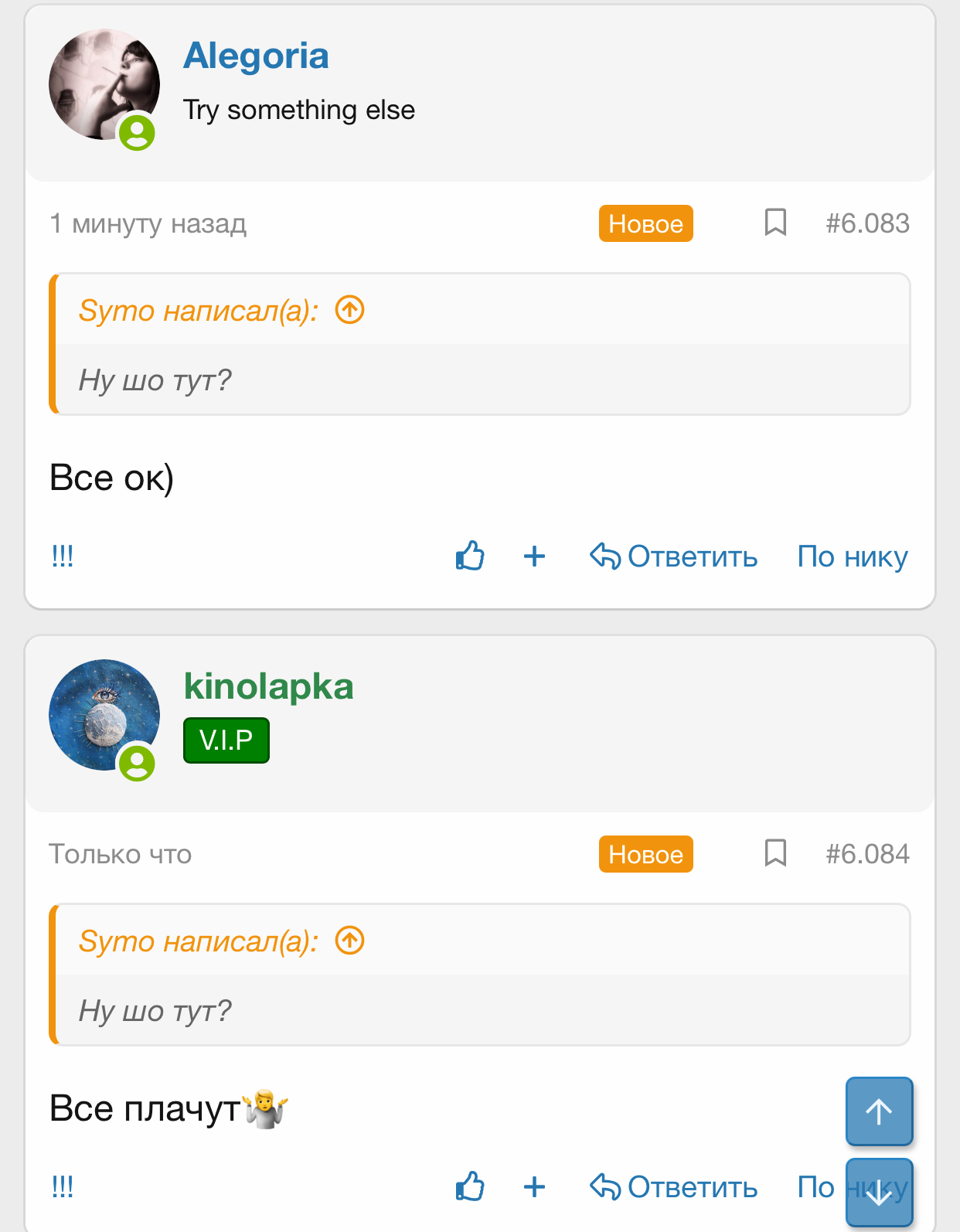Bookmark post #6.083

775,223
